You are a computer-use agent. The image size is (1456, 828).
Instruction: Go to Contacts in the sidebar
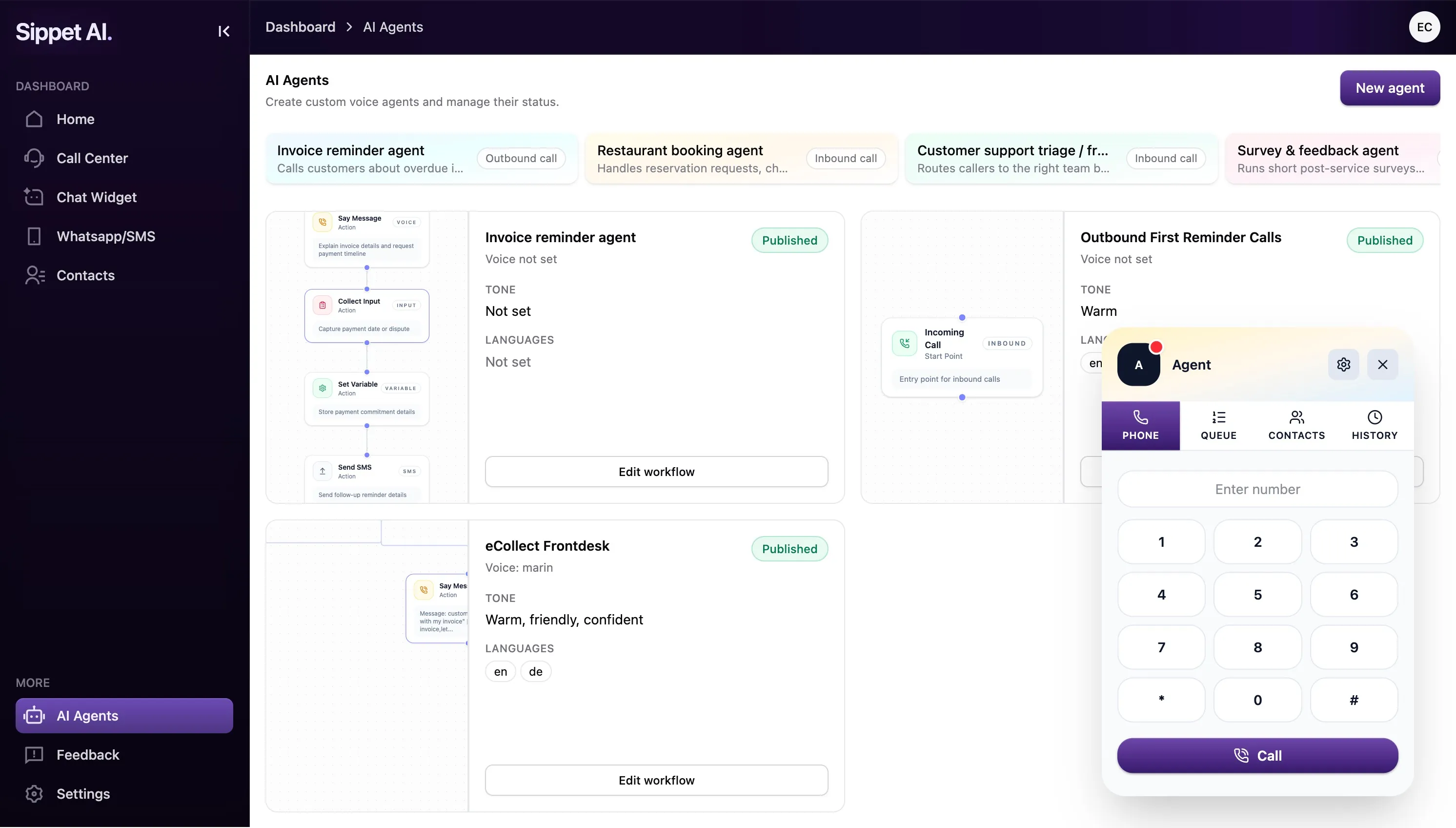[x=85, y=275]
